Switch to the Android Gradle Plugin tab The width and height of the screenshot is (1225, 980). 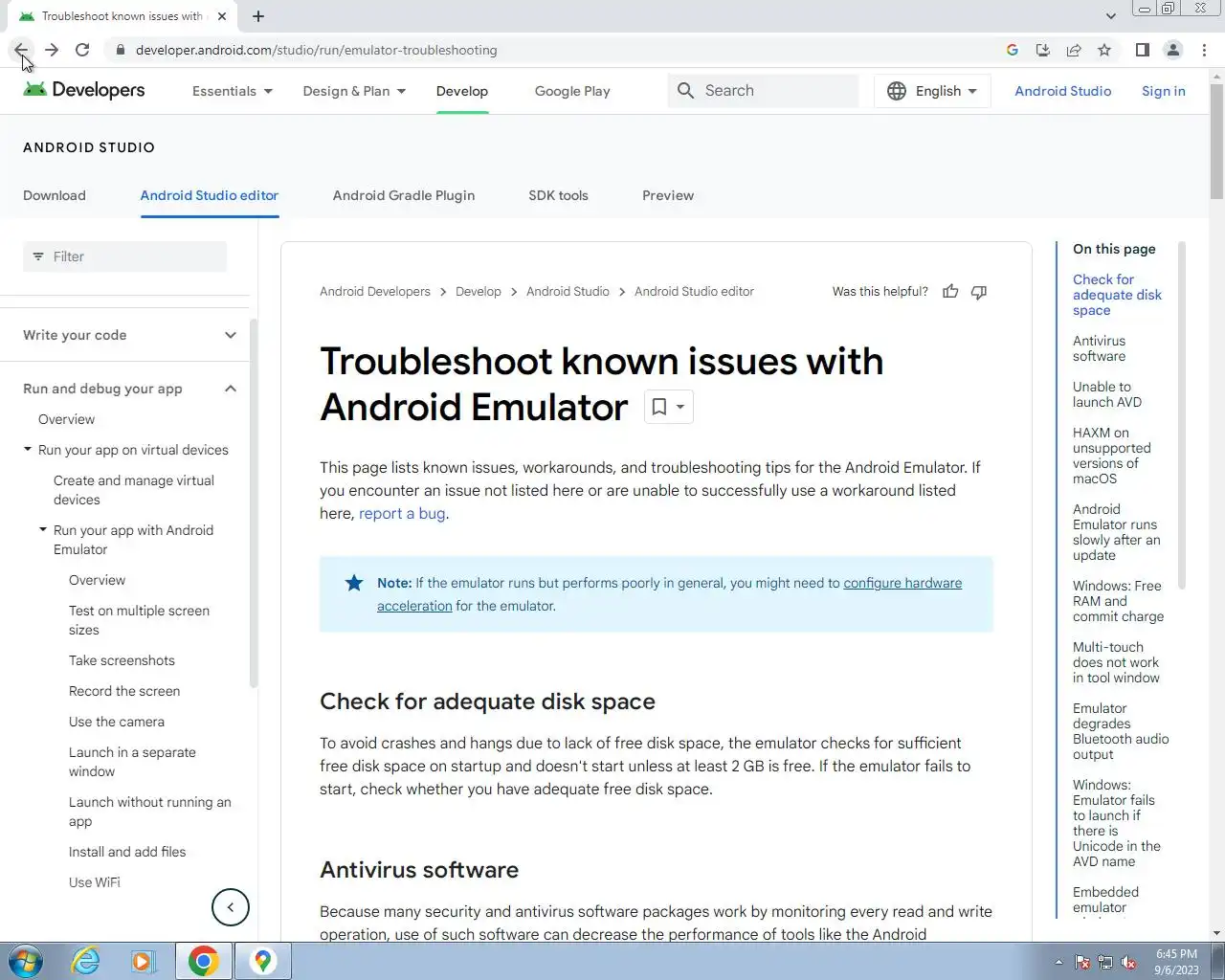coord(404,195)
